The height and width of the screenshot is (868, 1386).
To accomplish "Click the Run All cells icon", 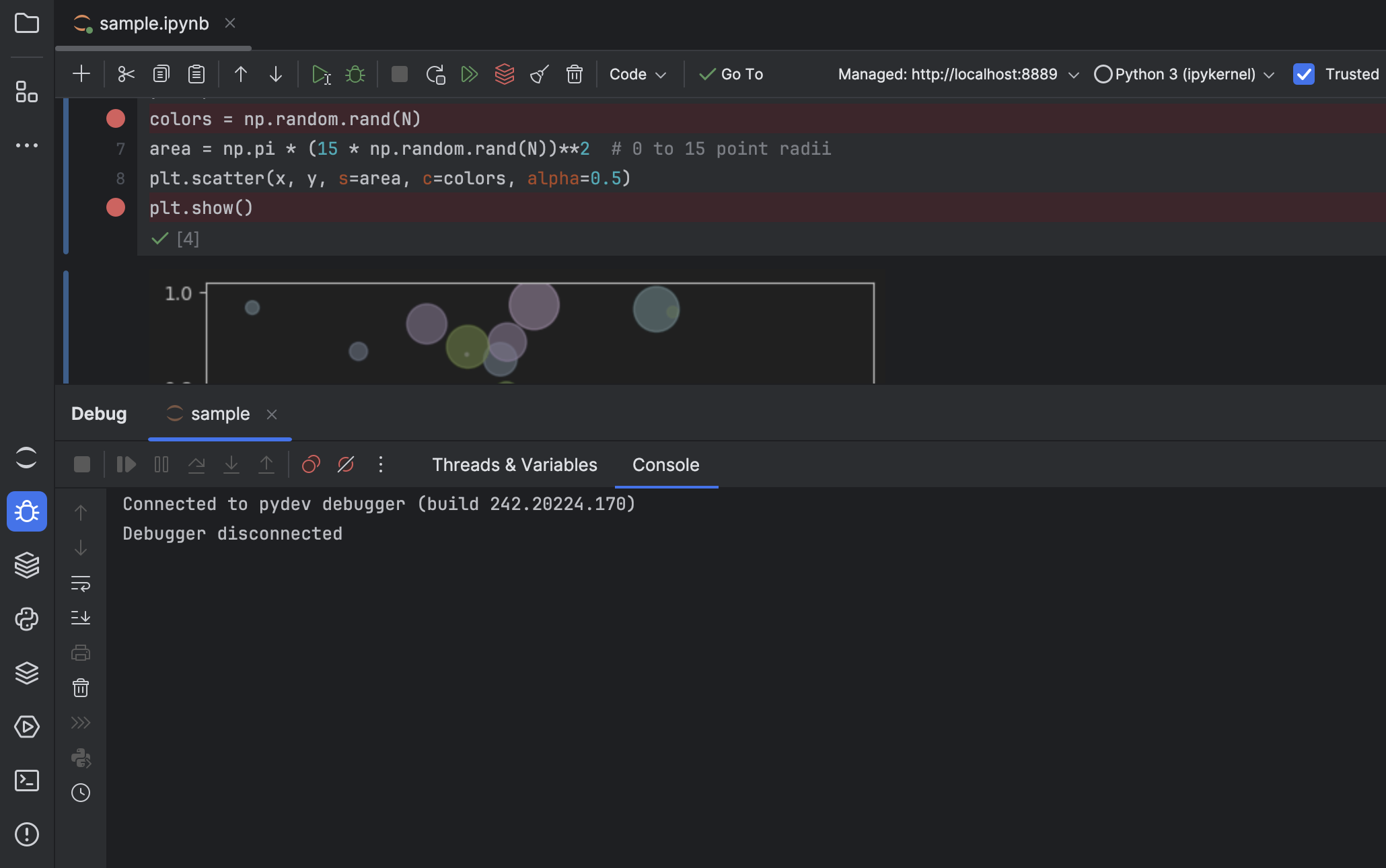I will [x=469, y=74].
